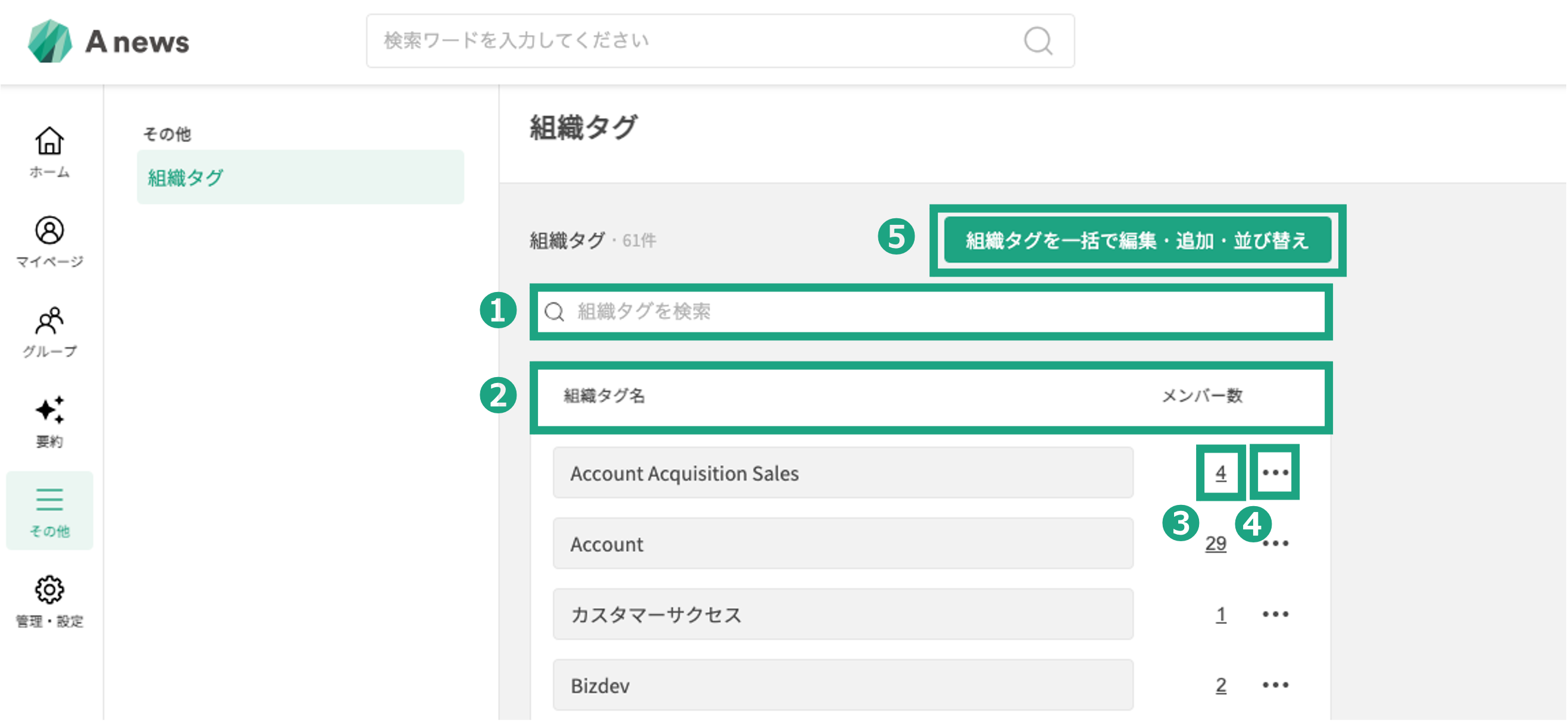
Task: Open the three-dot menu for Bizdev
Action: click(x=1275, y=685)
